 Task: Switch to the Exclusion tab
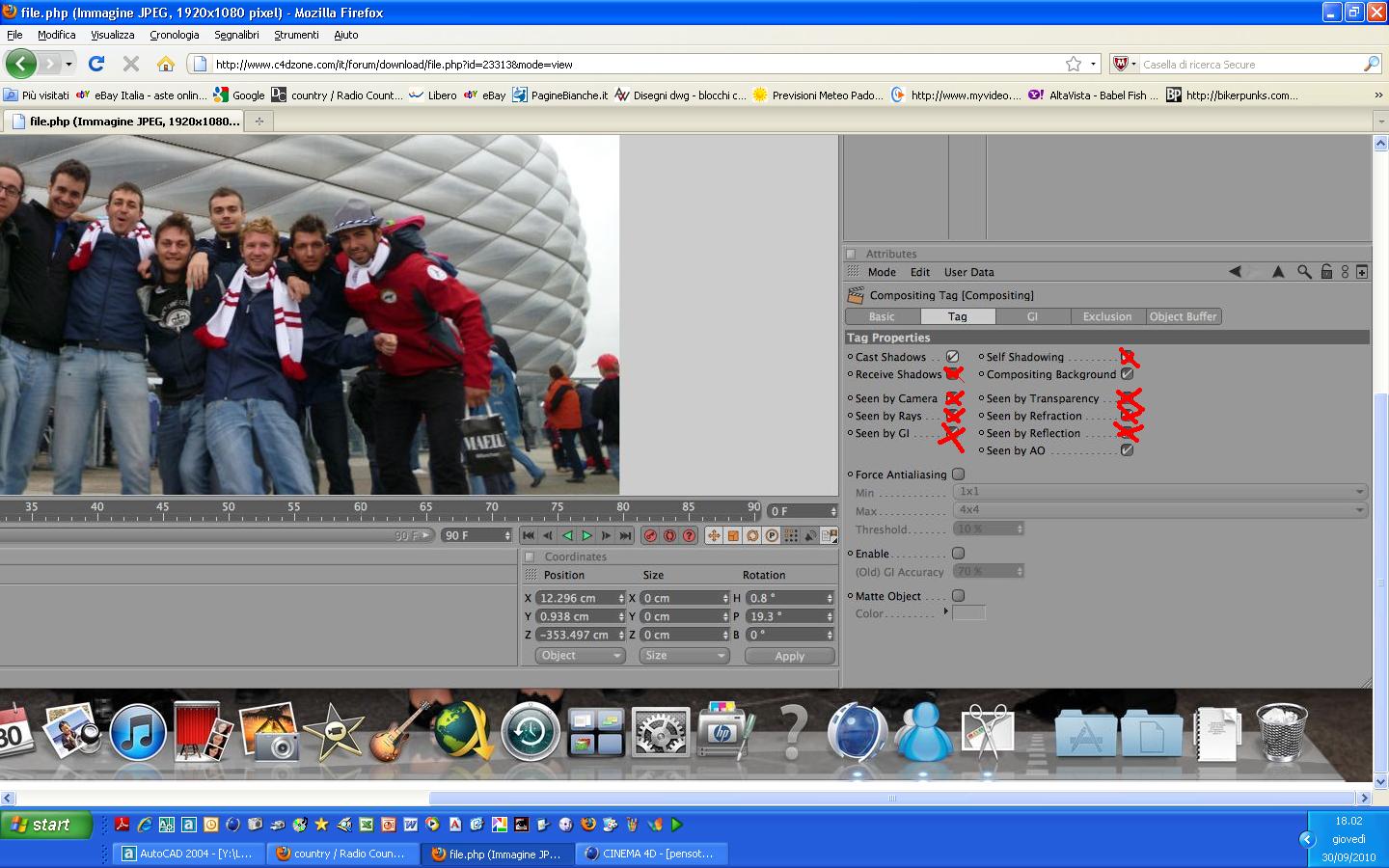coord(1107,316)
